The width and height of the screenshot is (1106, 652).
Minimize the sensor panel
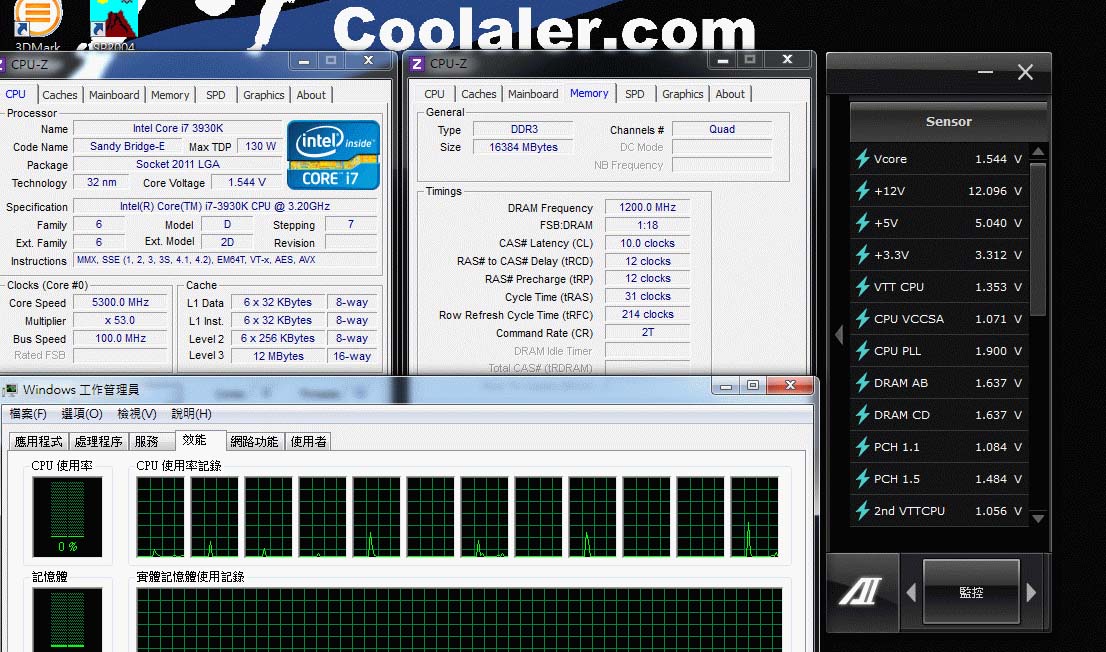pos(985,72)
